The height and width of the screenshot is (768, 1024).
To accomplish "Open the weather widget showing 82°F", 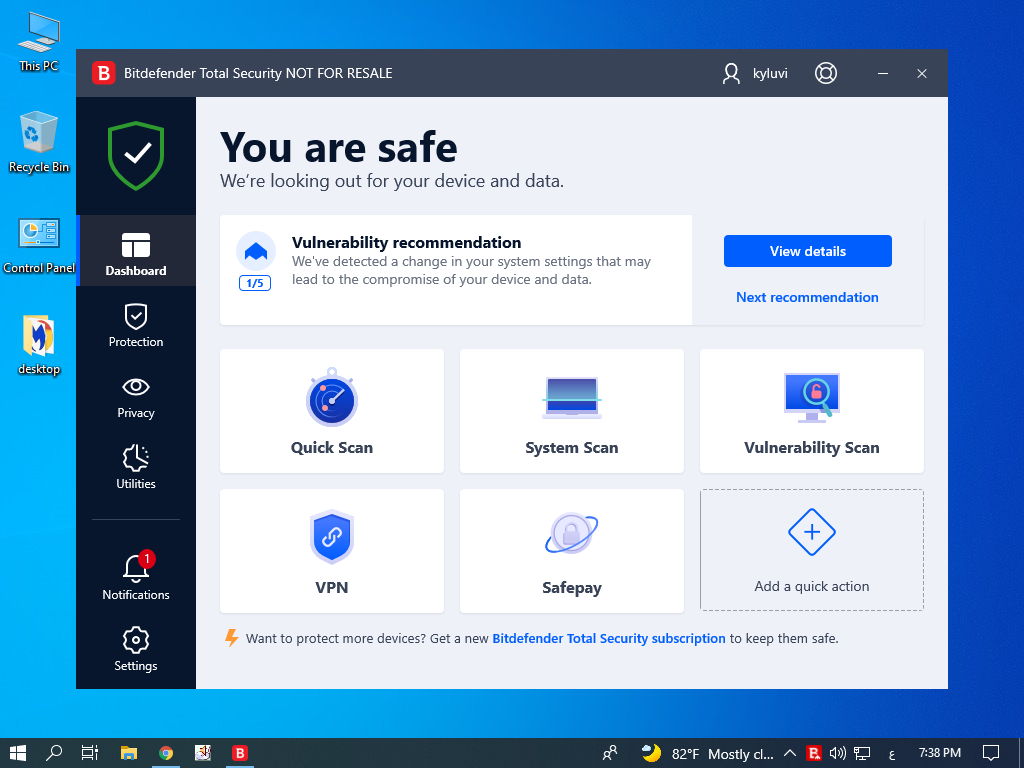I will [707, 753].
